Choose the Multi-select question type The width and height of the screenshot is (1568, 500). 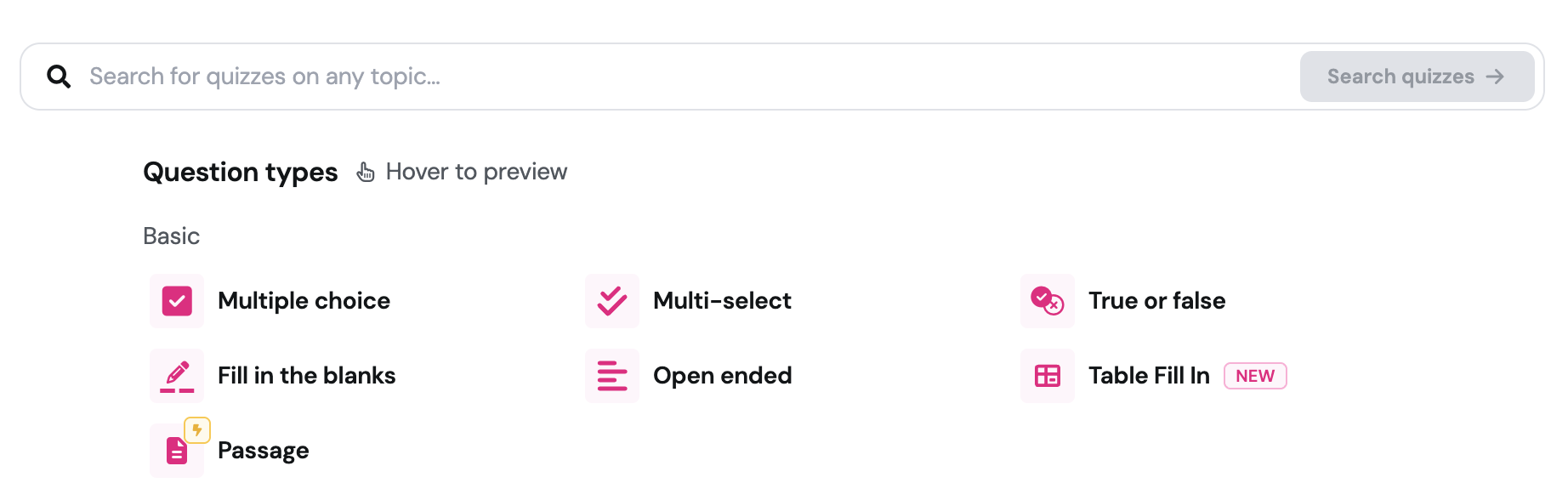tap(722, 301)
